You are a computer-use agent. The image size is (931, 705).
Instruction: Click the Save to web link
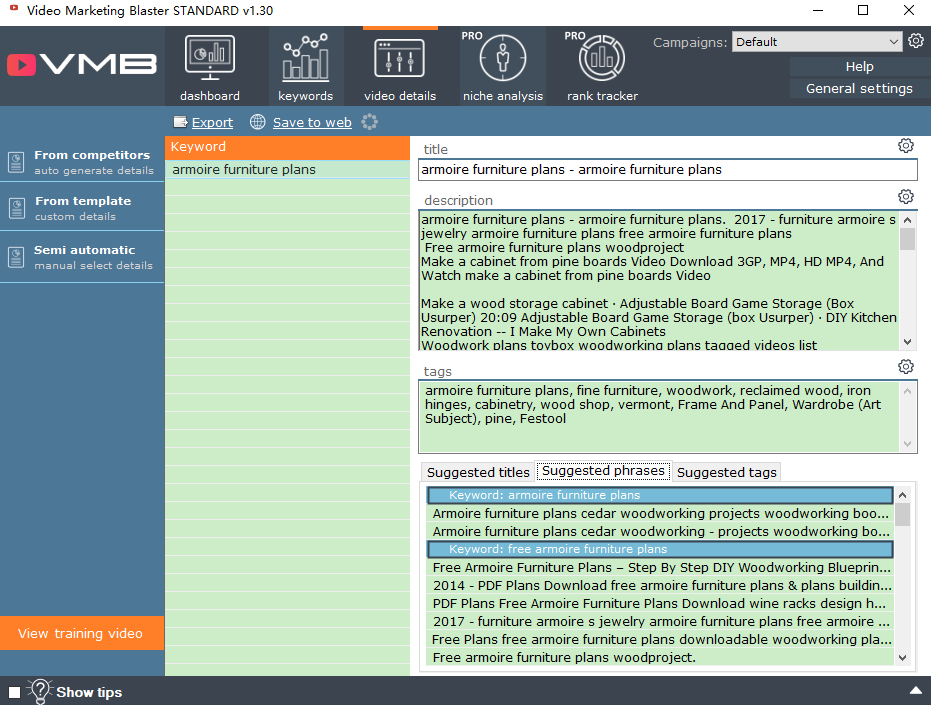tap(312, 122)
